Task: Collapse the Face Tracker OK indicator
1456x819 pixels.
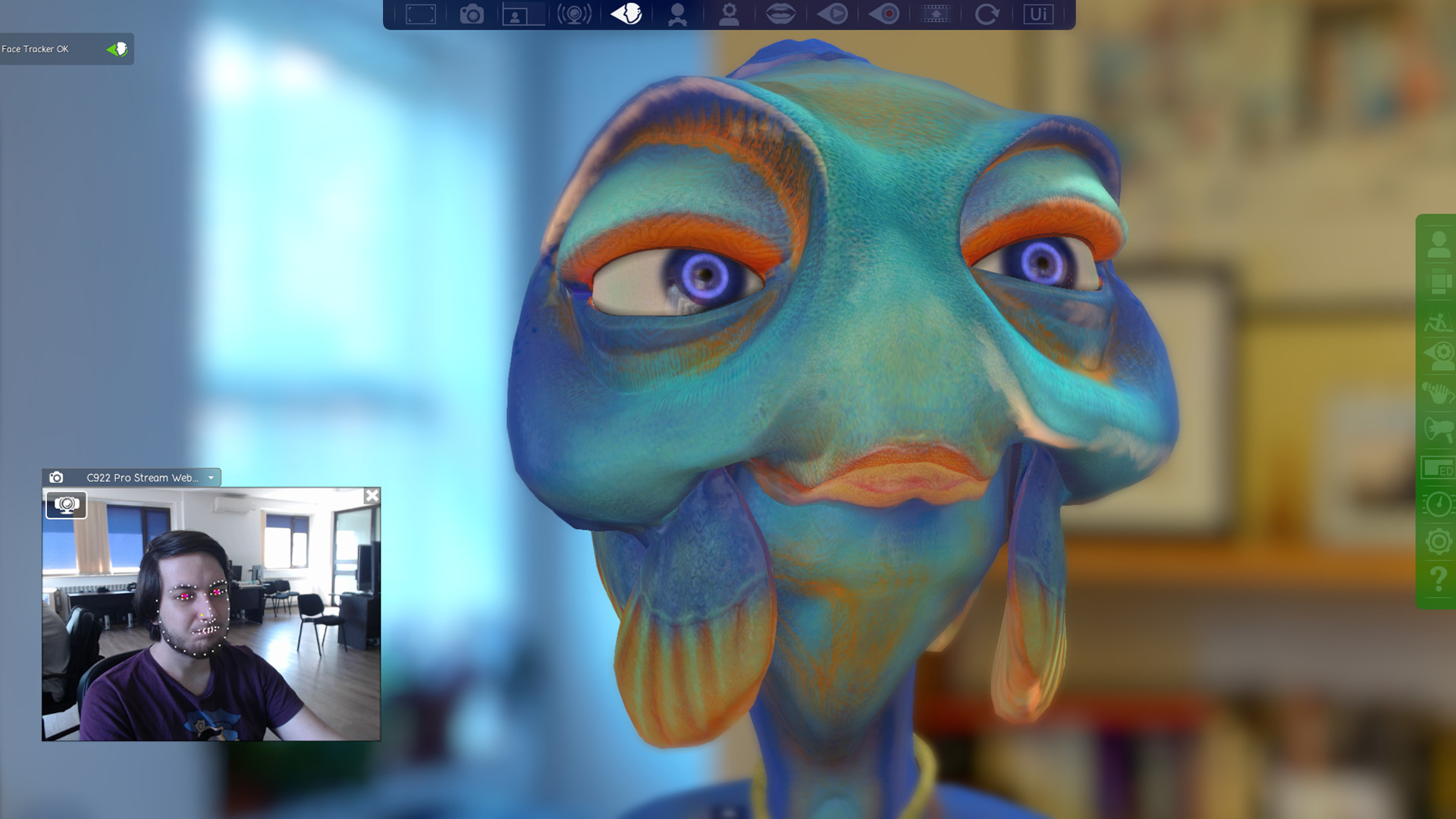Action: coord(114,49)
